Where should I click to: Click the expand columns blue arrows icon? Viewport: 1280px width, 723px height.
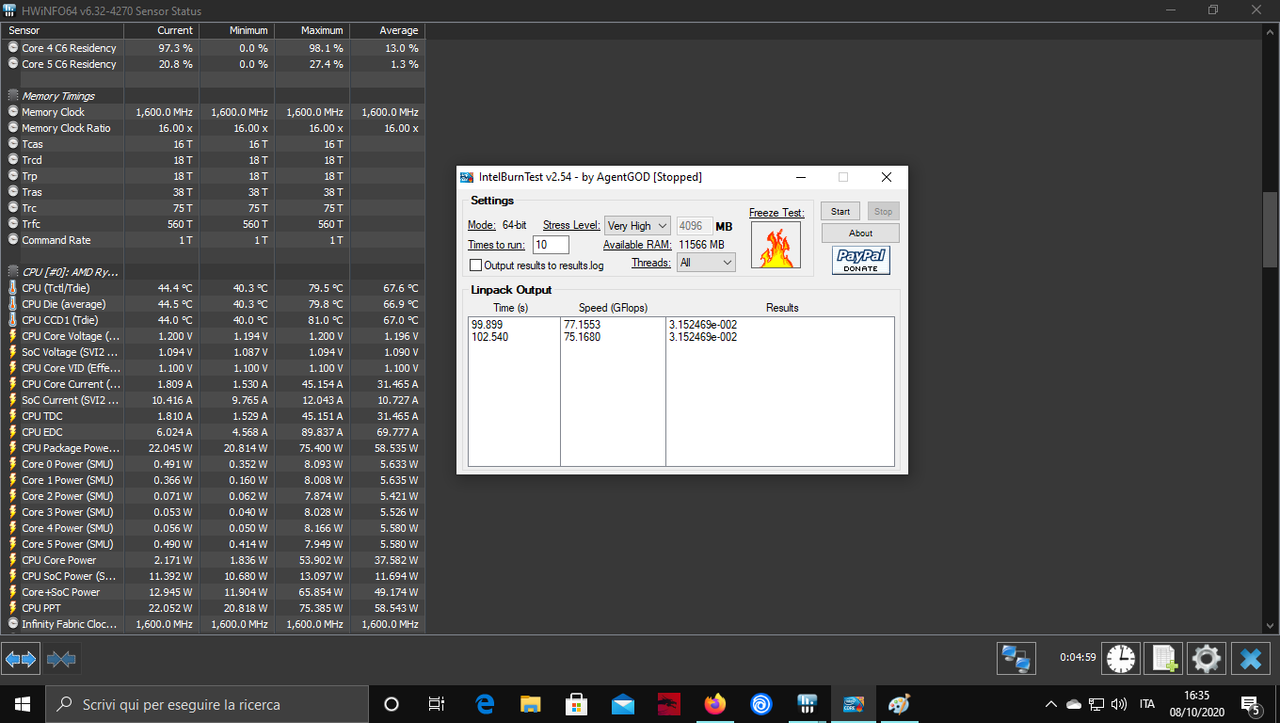(x=20, y=659)
